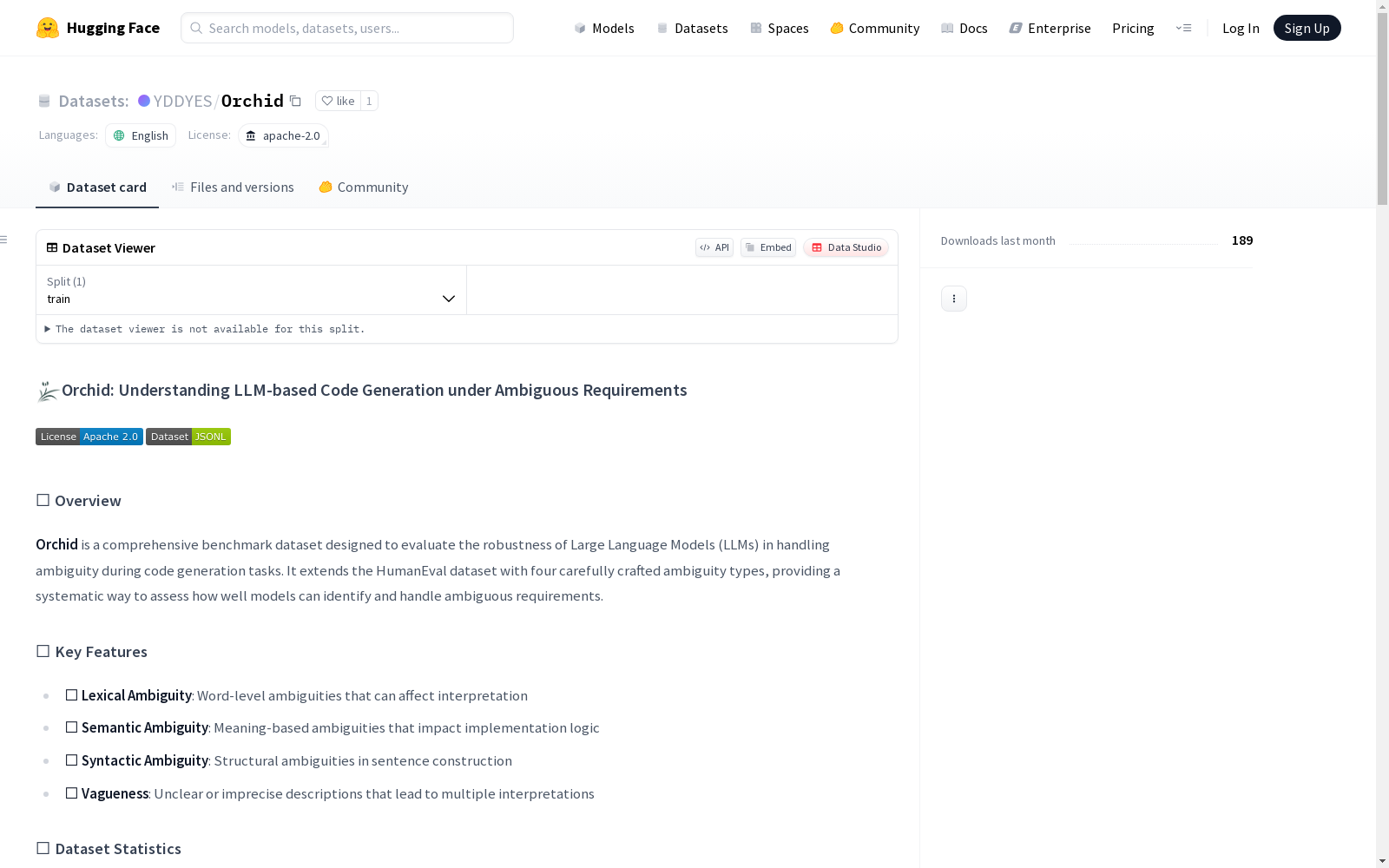This screenshot has width=1389, height=868.
Task: Expand the more navigation menu icon
Action: tap(1183, 28)
